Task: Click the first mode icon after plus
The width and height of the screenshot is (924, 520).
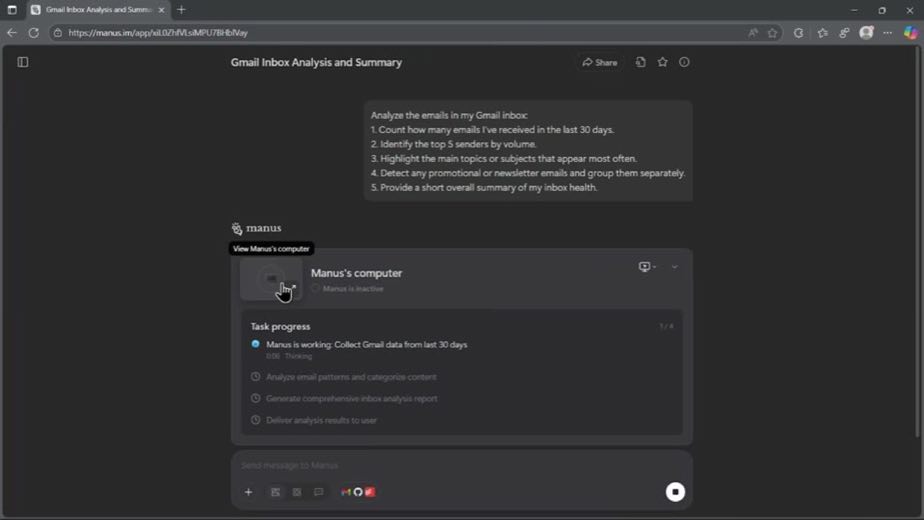Action: pyautogui.click(x=275, y=492)
